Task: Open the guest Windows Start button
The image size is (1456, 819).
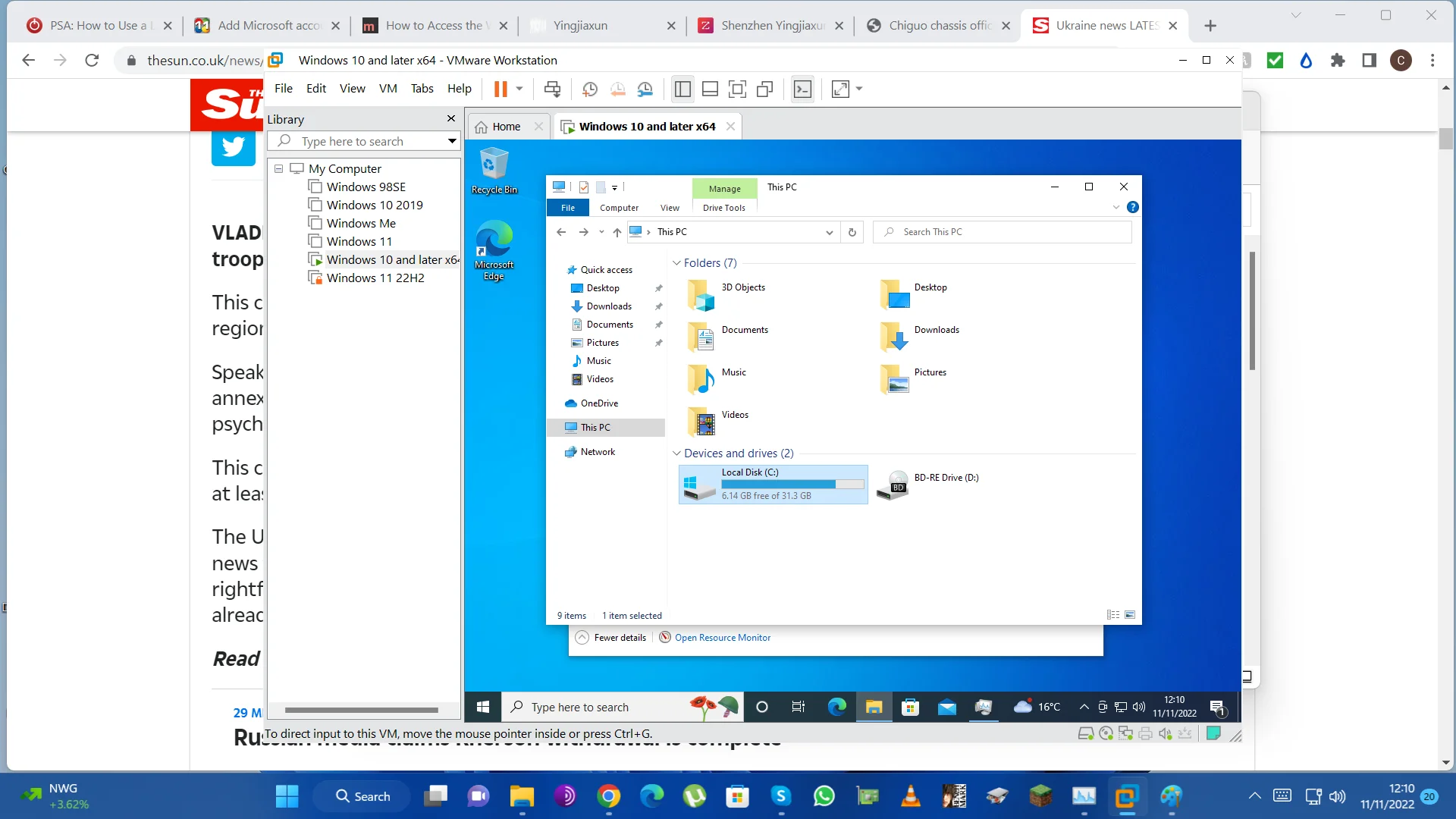Action: click(x=483, y=707)
